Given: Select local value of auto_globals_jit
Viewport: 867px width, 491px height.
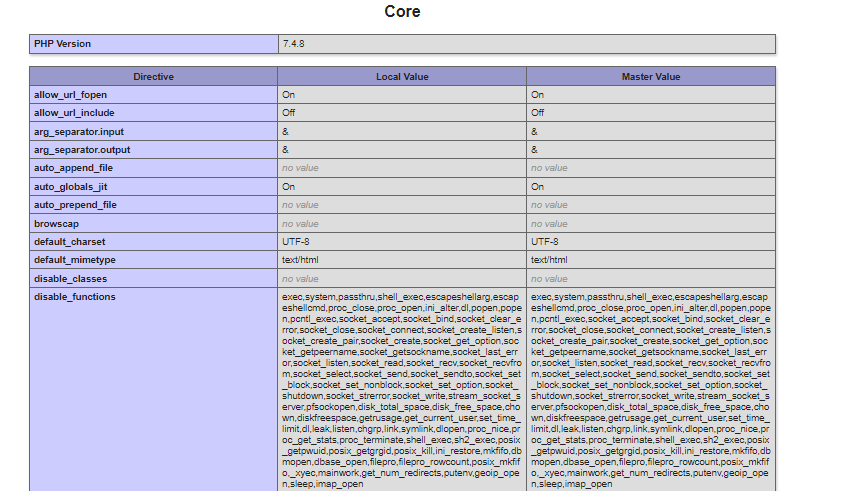Looking at the screenshot, I should tap(288, 186).
